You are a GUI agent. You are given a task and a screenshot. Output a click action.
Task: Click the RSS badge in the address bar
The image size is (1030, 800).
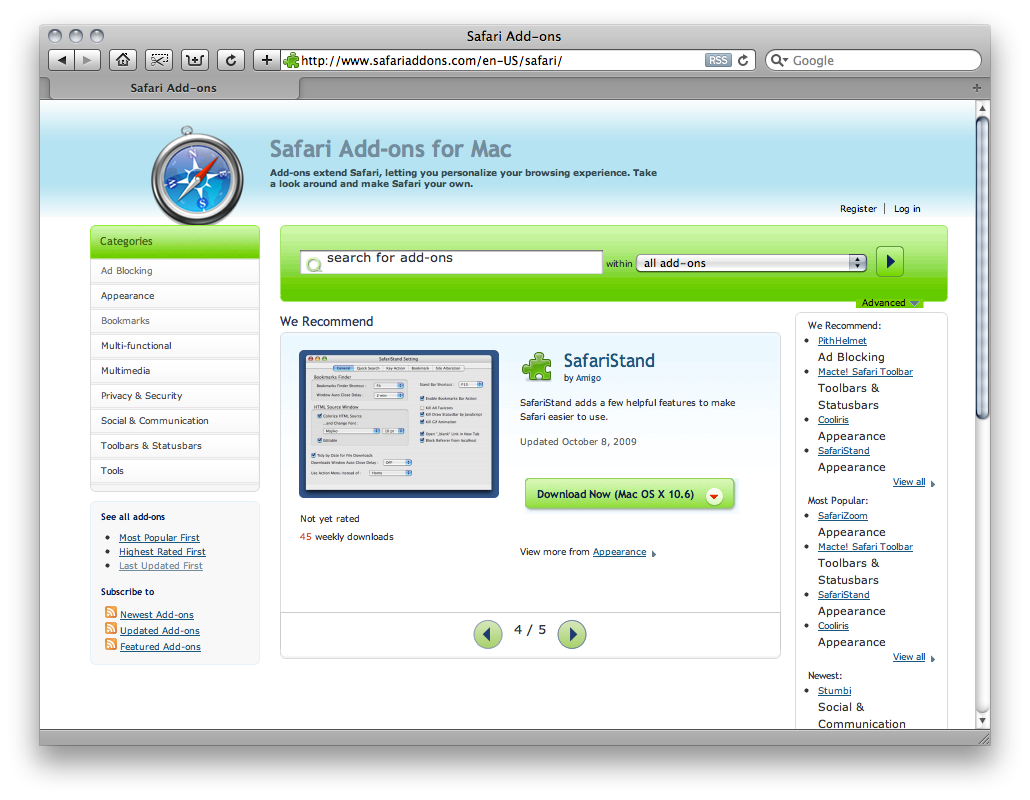pyautogui.click(x=718, y=59)
